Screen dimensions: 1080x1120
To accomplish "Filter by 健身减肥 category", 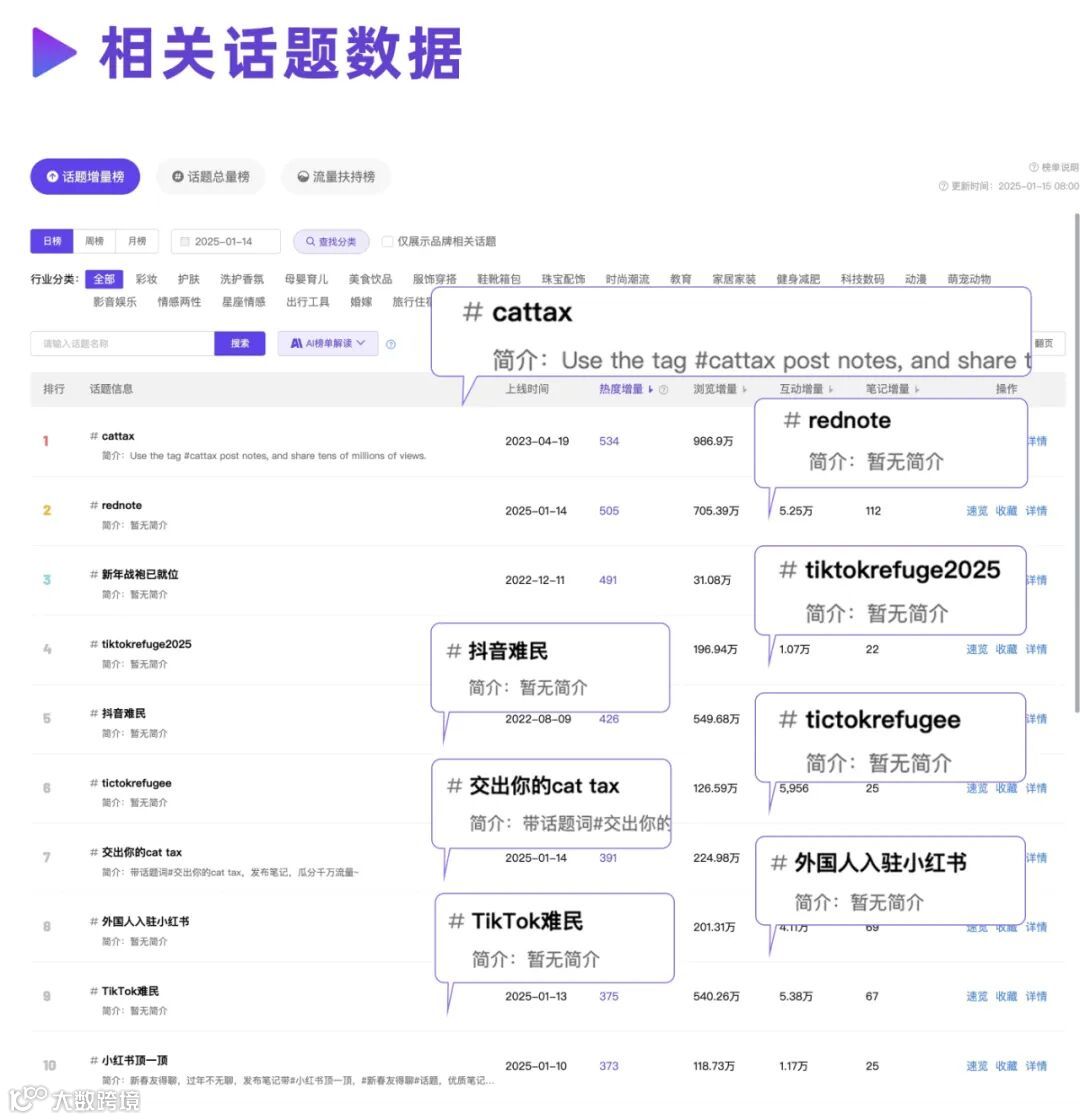I will tap(798, 279).
